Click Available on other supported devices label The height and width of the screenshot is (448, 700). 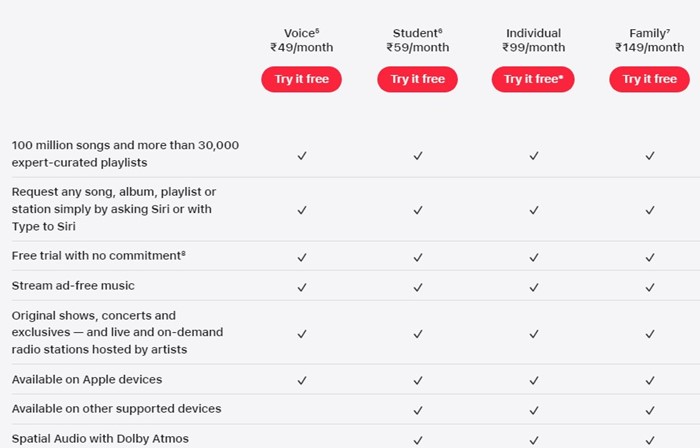(116, 409)
